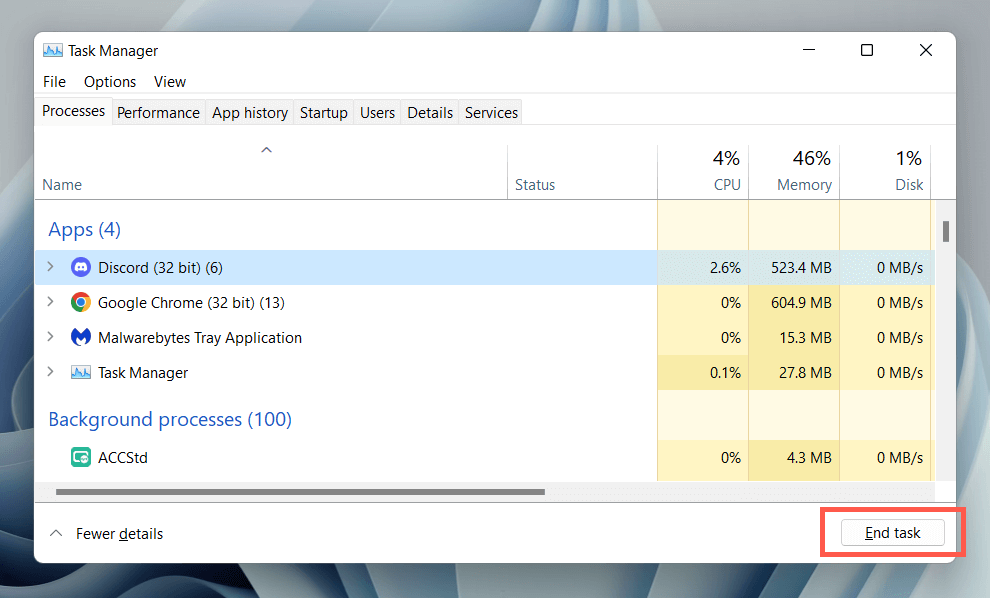Screen dimensions: 990x598
Task: Open the Options menu
Action: [x=110, y=81]
